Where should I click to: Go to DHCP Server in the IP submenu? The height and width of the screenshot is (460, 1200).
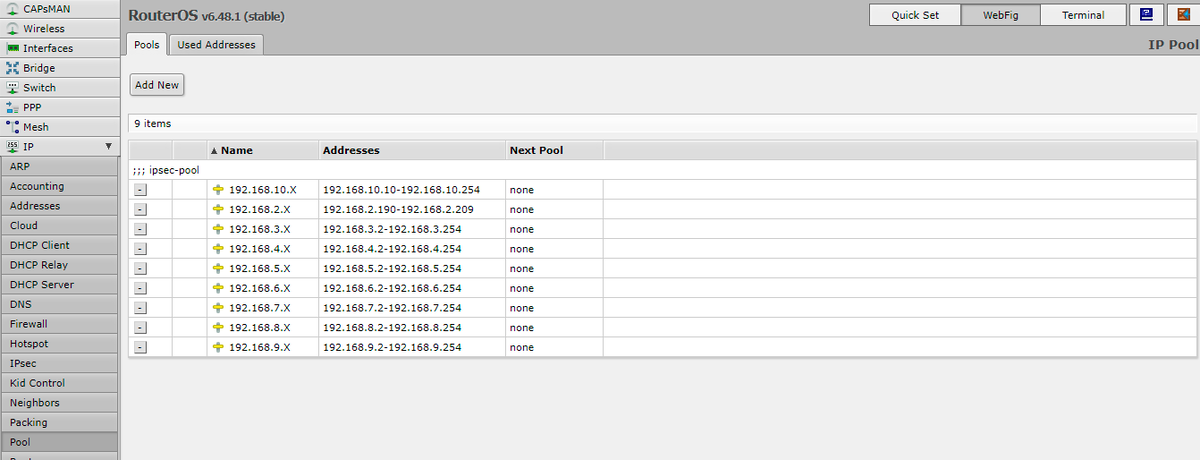(x=59, y=285)
